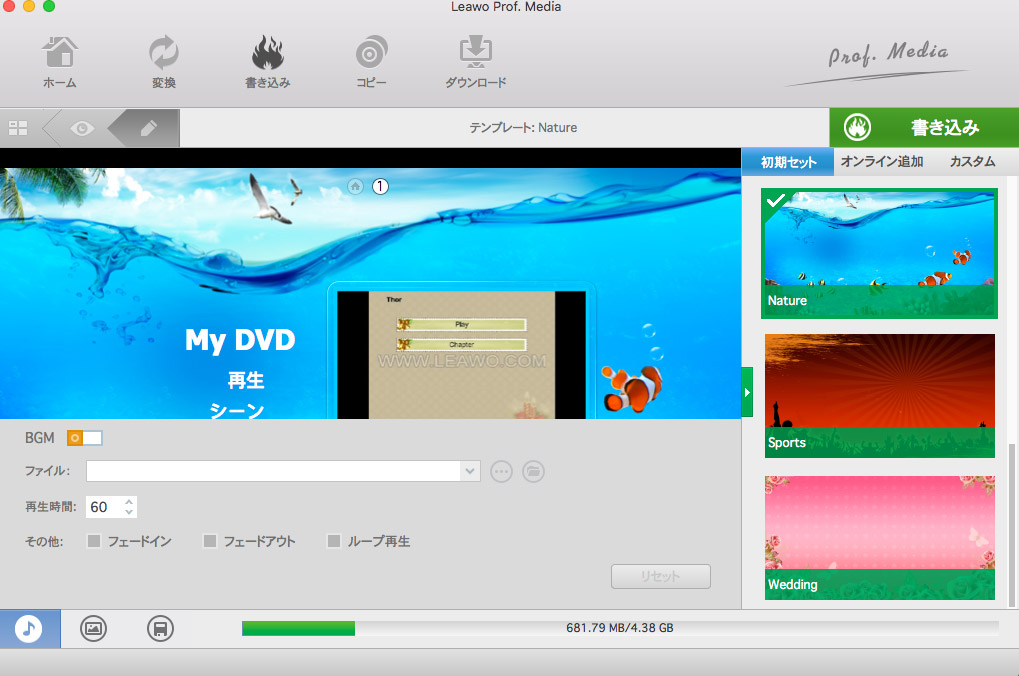Image resolution: width=1019 pixels, height=676 pixels.
Task: Click the green 書き込み burn button
Action: coord(923,127)
